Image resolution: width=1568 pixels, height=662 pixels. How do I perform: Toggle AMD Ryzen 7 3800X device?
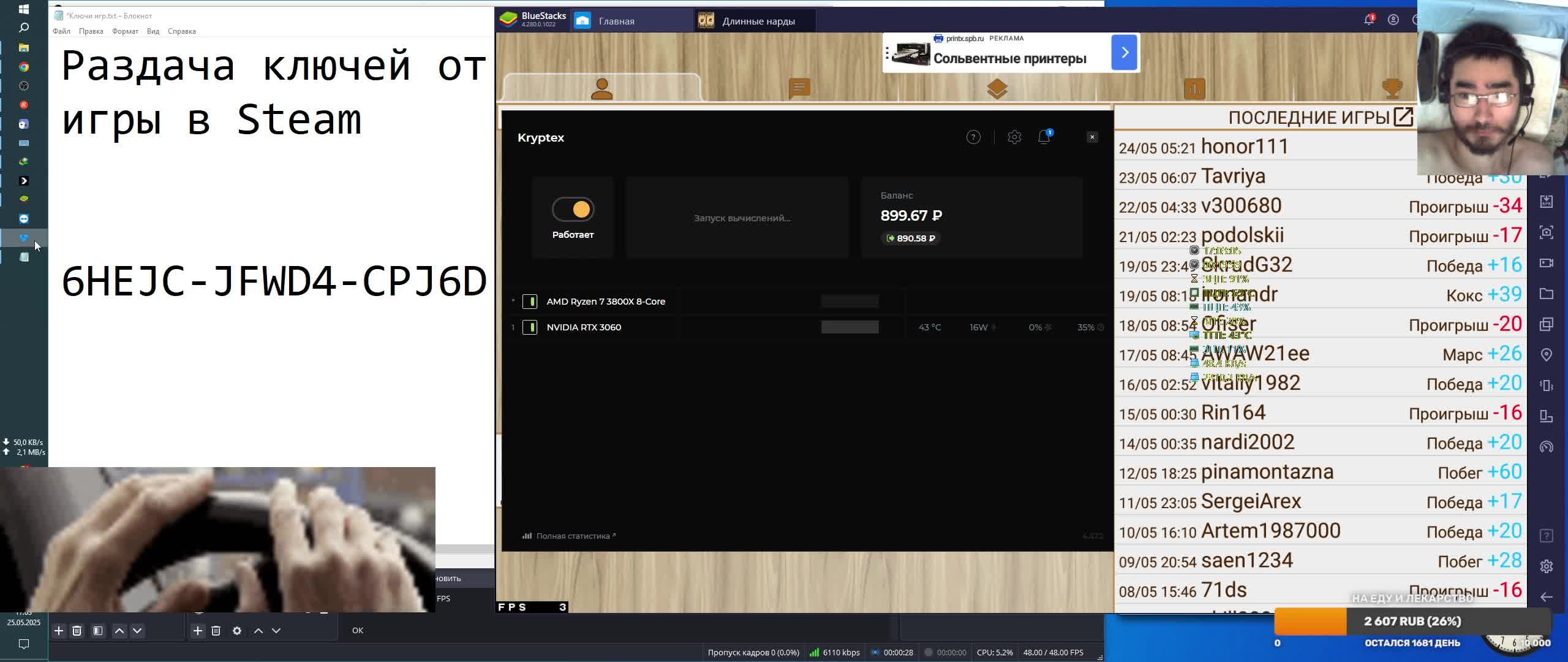[x=530, y=302]
